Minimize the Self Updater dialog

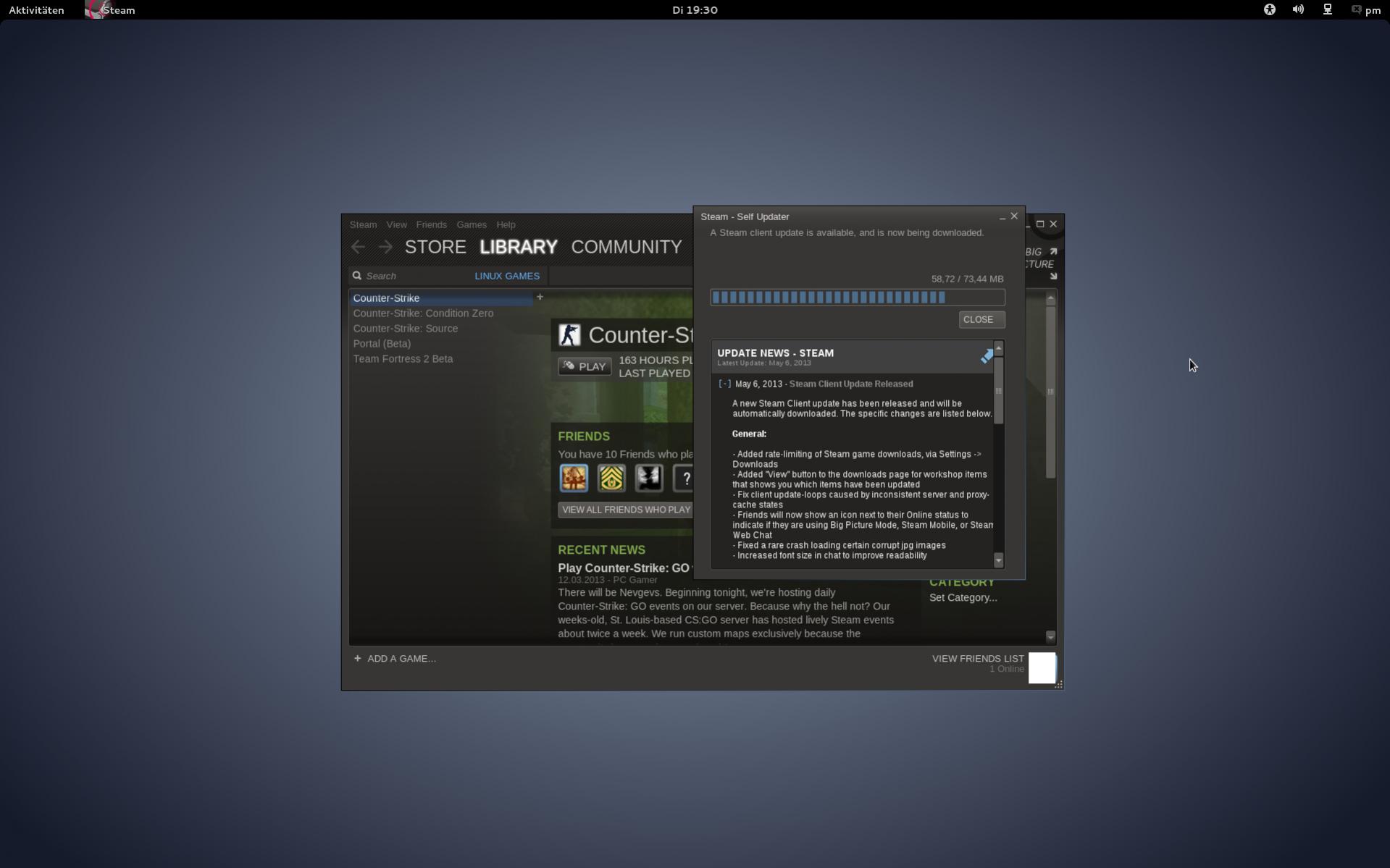coord(1002,216)
